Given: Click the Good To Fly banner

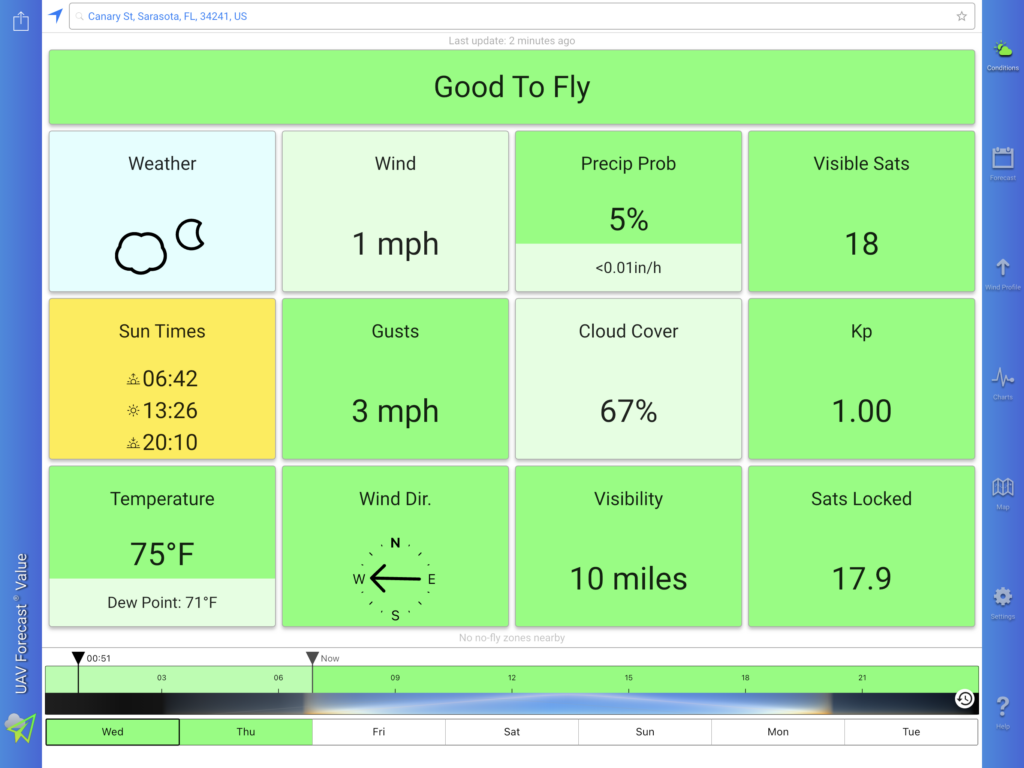Looking at the screenshot, I should pos(512,87).
